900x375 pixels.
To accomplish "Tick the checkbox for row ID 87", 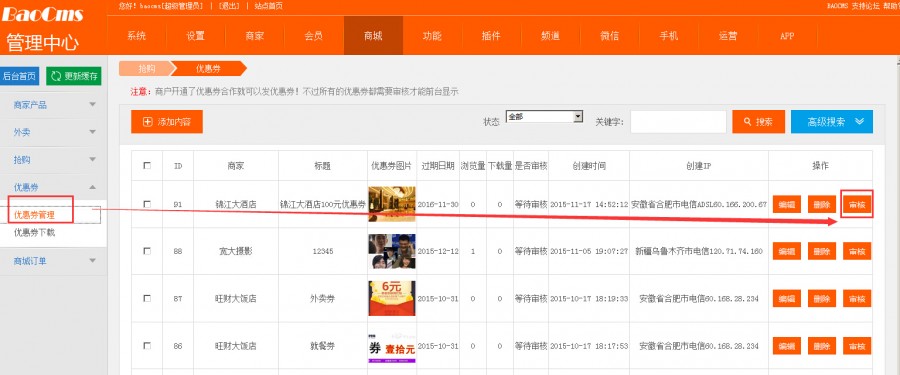I will pos(147,299).
